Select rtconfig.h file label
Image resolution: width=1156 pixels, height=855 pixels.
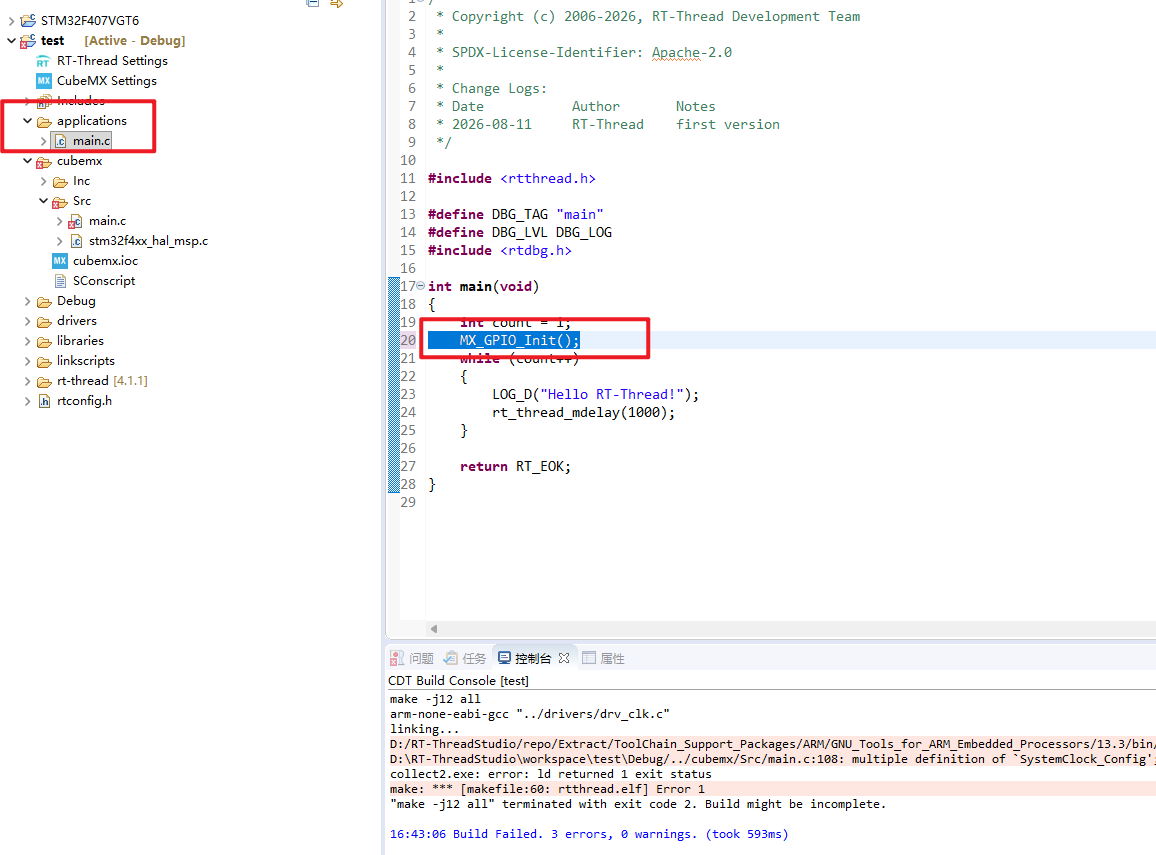(x=85, y=400)
